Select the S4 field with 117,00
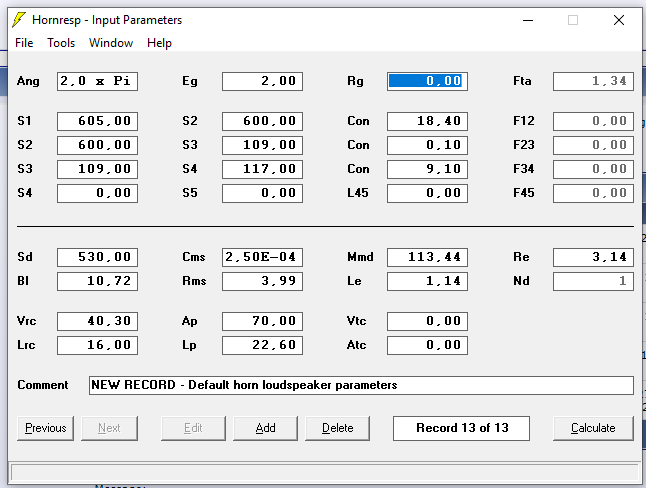Screen dimensions: 646x488 click(x=262, y=169)
